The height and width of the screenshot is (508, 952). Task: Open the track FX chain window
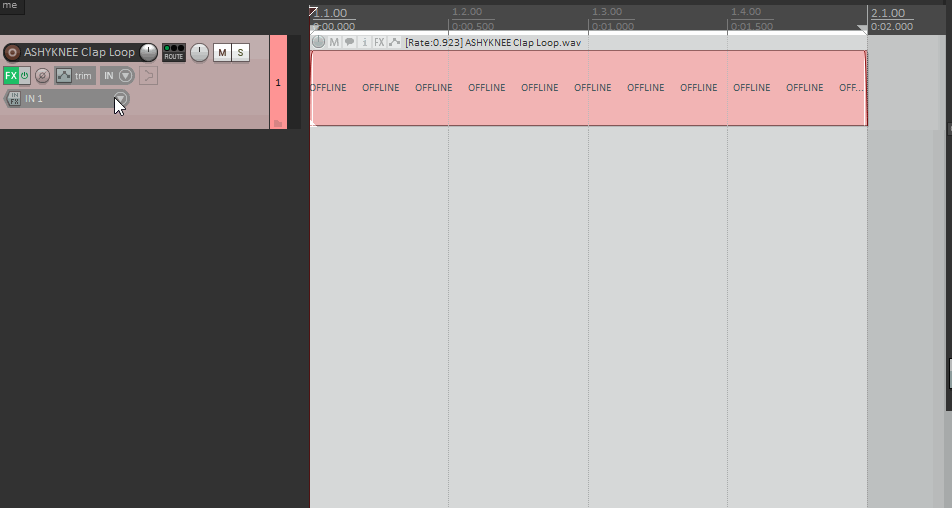(10, 76)
